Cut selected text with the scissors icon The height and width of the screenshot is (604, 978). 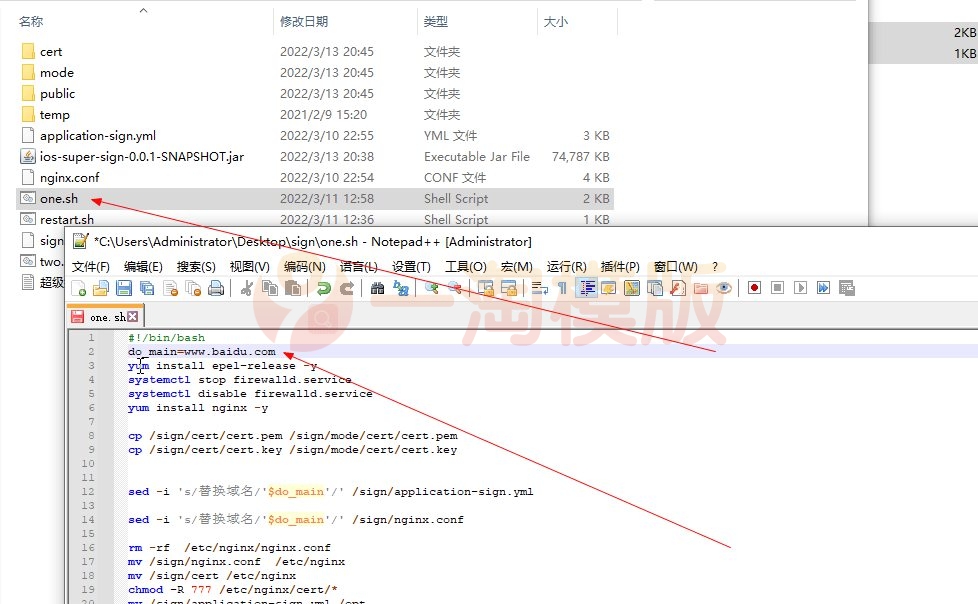coord(246,287)
